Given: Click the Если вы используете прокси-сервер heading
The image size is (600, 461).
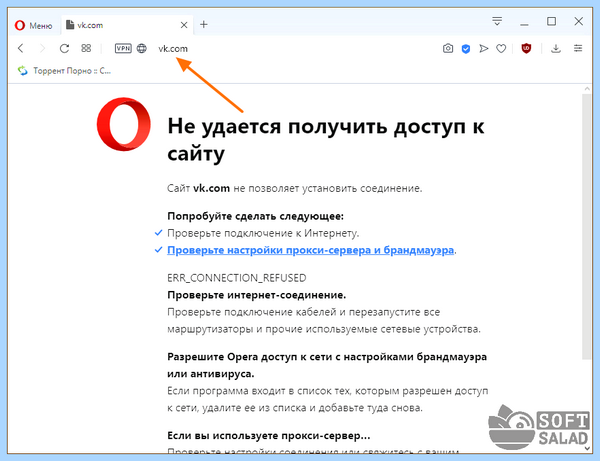Looking at the screenshot, I should pos(269,436).
